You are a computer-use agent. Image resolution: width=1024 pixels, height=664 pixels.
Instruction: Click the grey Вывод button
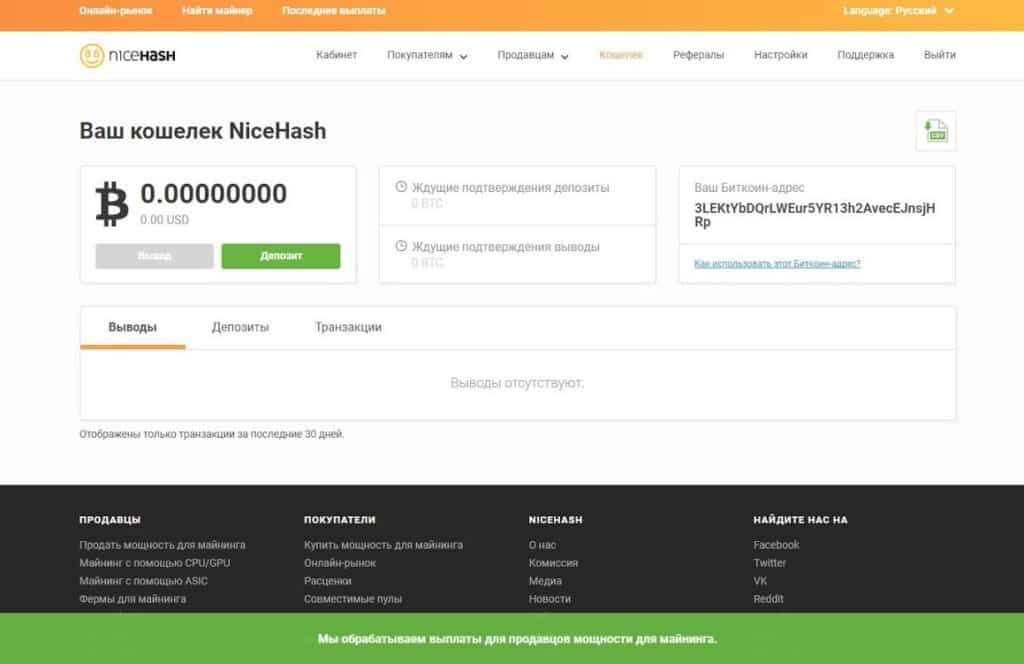[x=154, y=256]
